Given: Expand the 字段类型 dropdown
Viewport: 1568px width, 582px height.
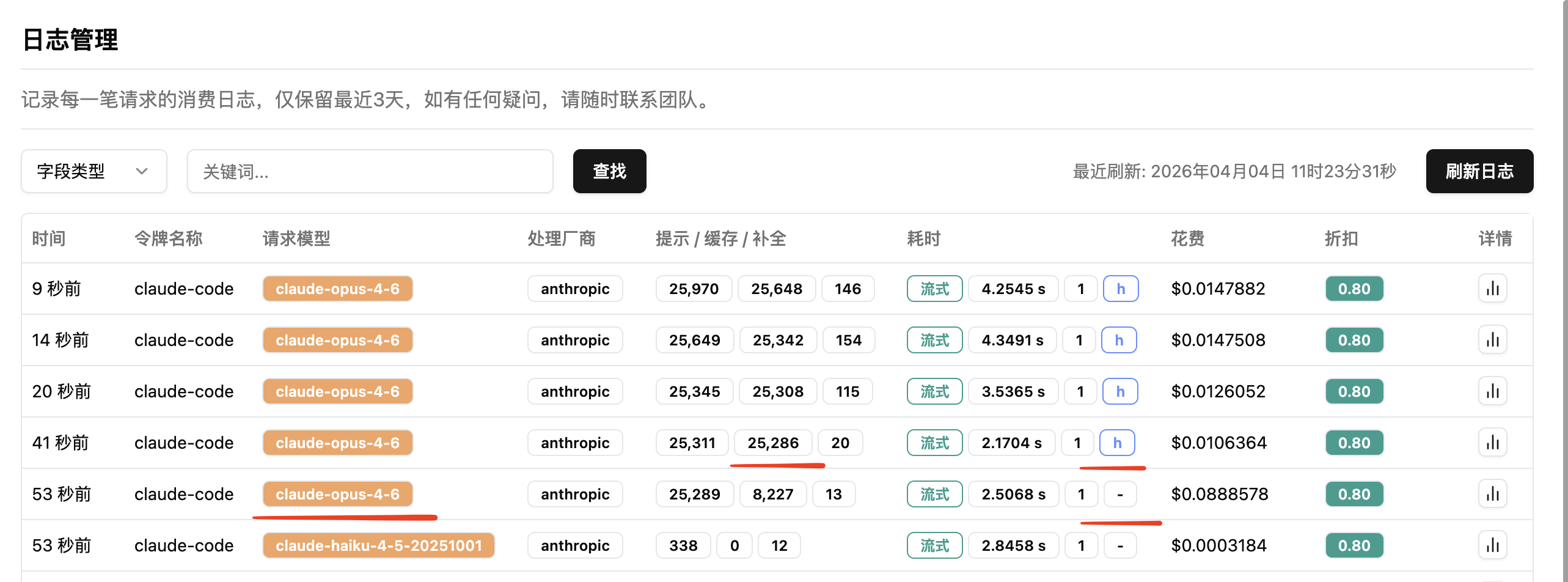Looking at the screenshot, I should (93, 171).
